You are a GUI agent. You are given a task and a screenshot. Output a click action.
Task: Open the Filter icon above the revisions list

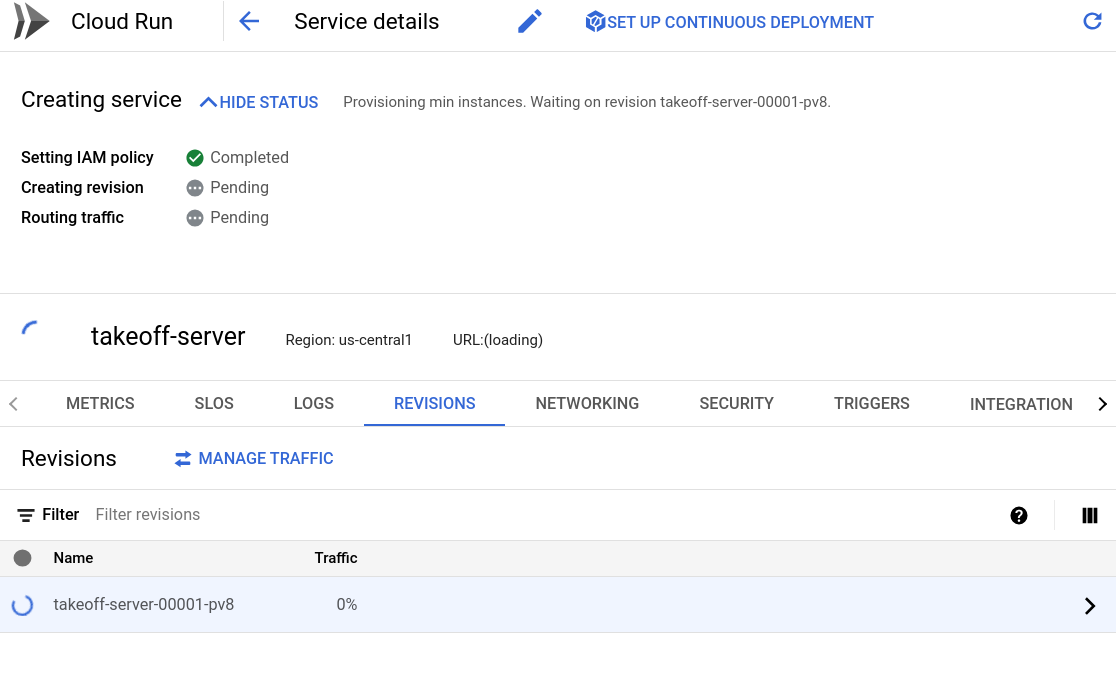click(27, 514)
